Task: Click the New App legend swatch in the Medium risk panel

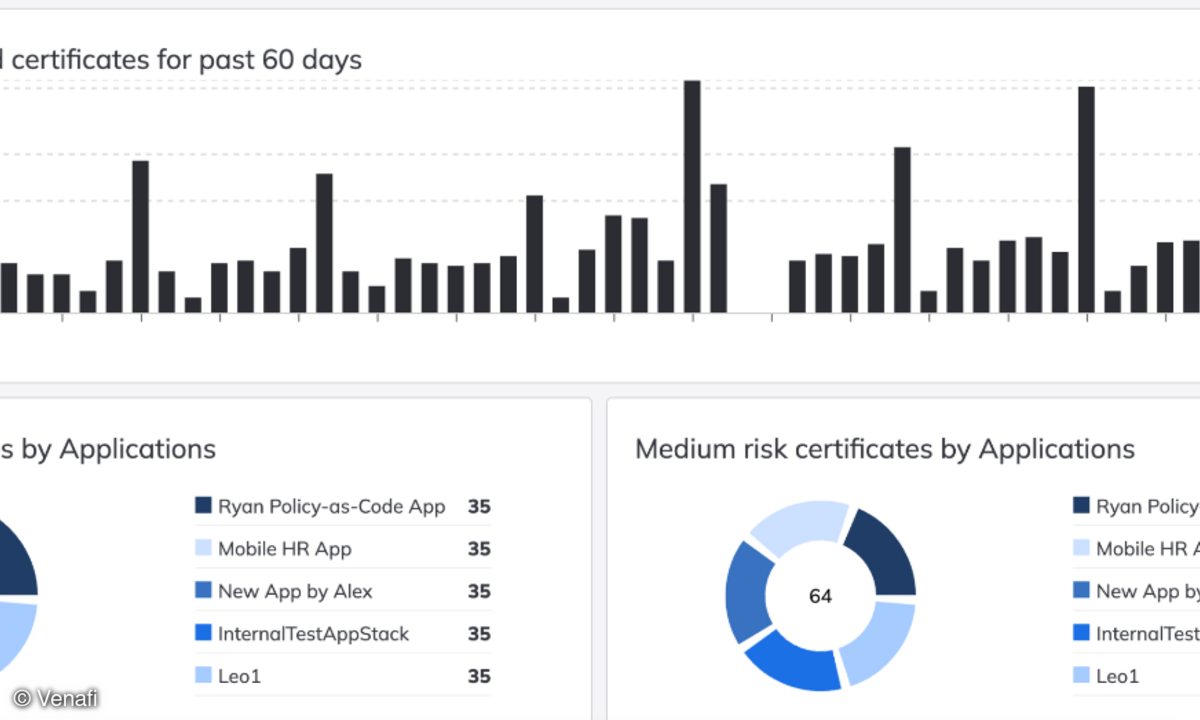Action: [1082, 590]
